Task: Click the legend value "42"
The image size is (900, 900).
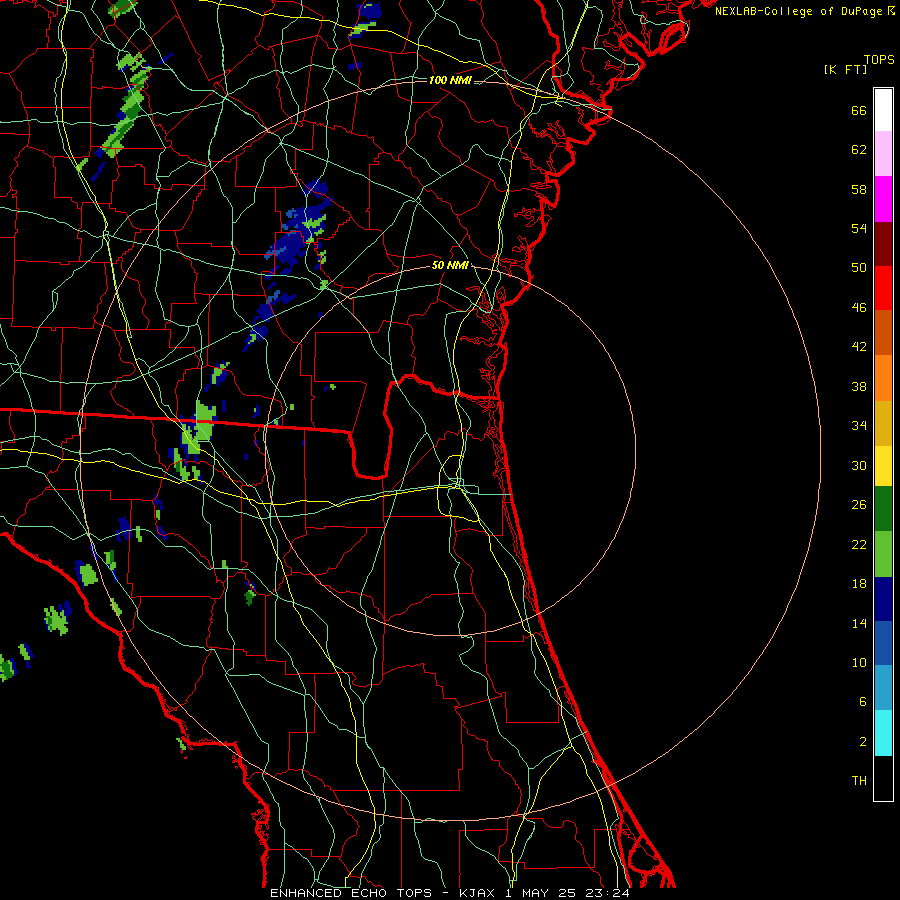Action: 859,347
